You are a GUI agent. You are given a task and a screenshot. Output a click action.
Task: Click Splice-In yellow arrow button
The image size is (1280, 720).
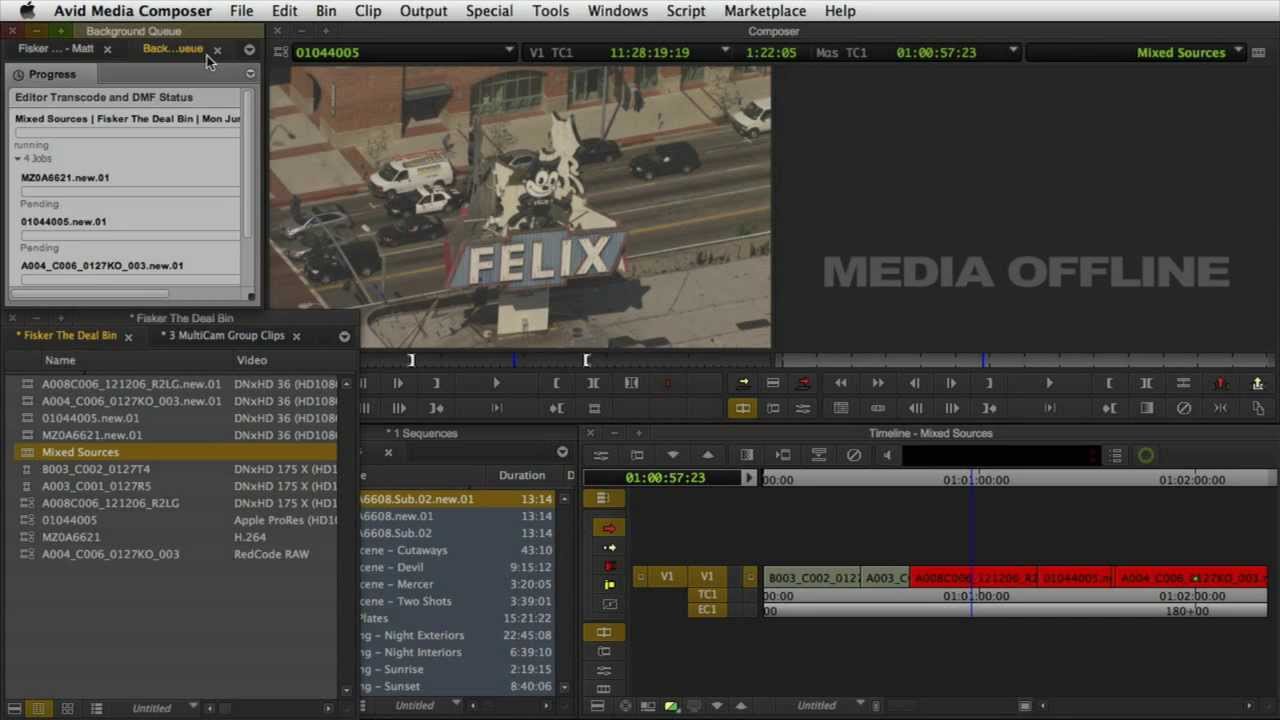pos(743,383)
